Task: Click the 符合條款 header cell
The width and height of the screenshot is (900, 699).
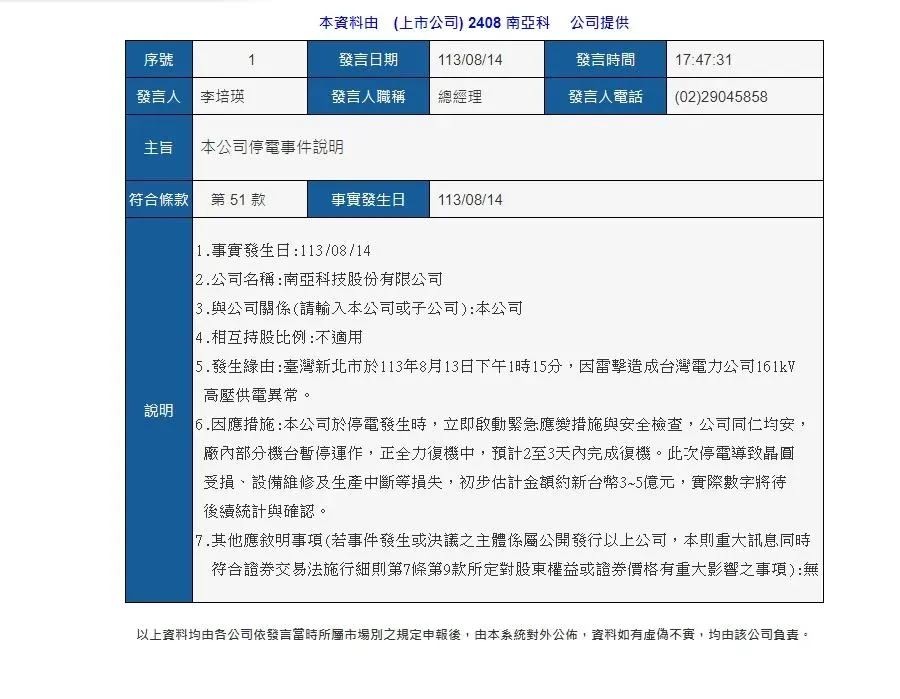Action: click(x=159, y=200)
